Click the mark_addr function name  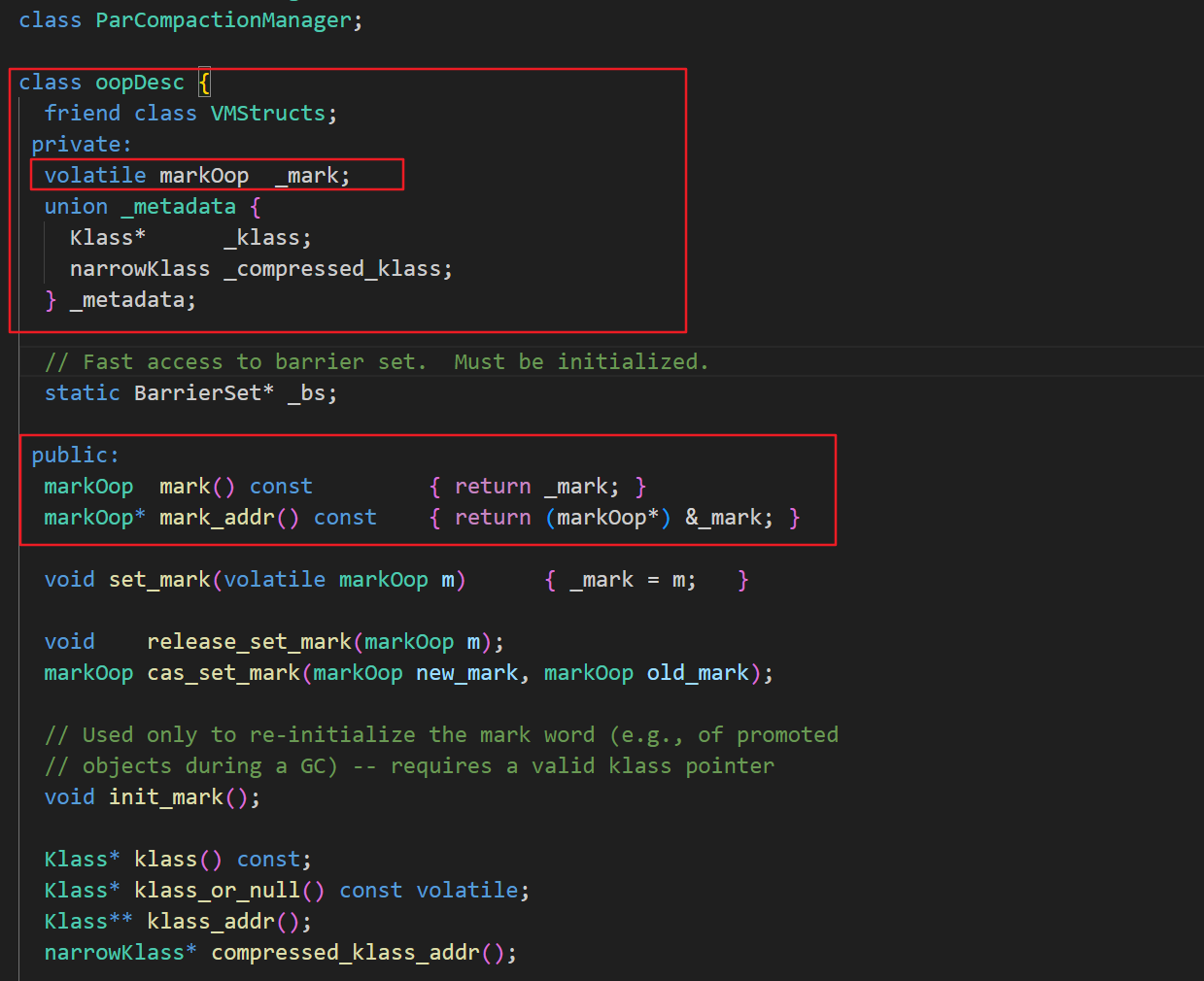[217, 518]
